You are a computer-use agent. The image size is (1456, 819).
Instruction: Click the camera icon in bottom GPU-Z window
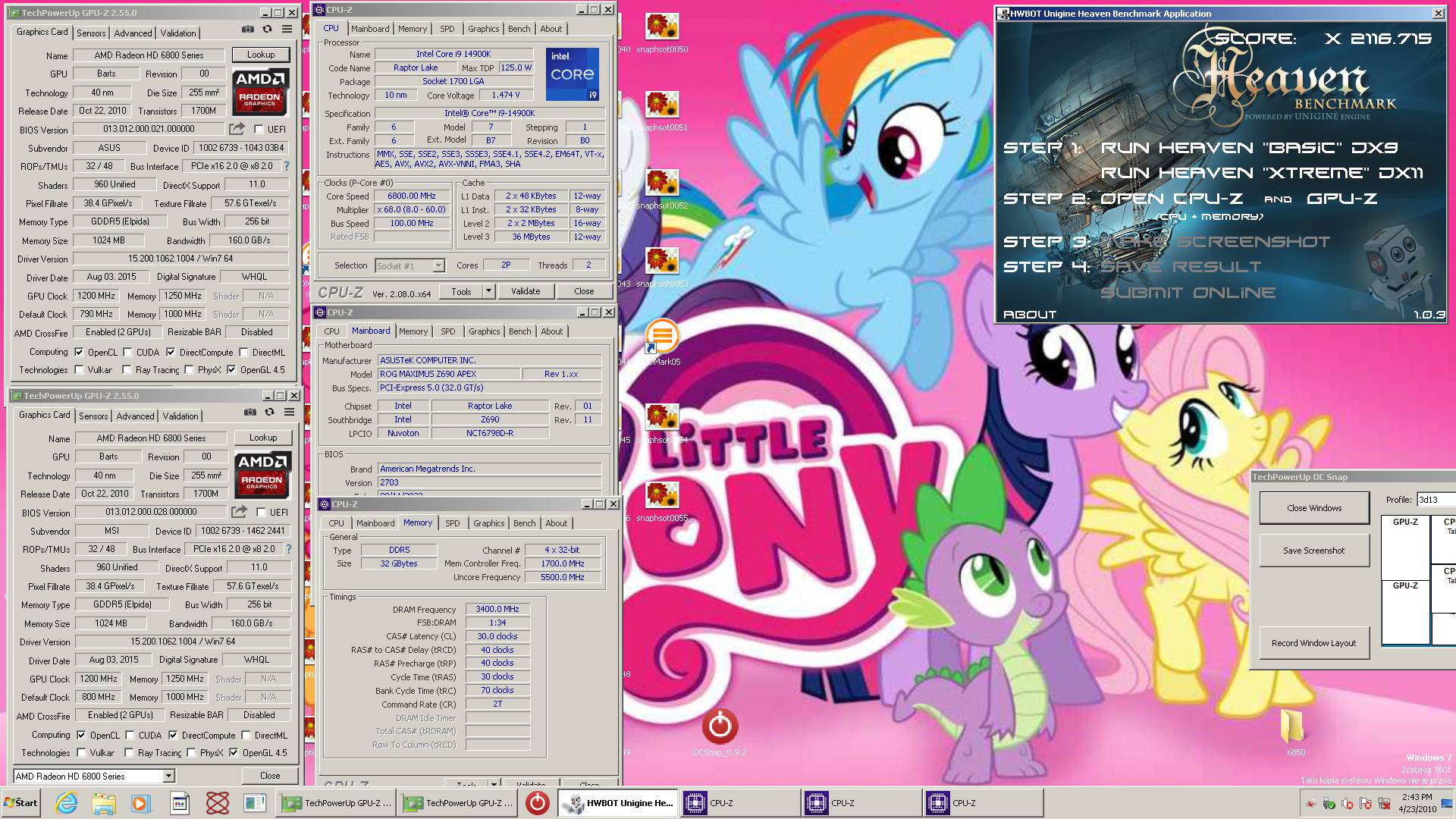(250, 412)
